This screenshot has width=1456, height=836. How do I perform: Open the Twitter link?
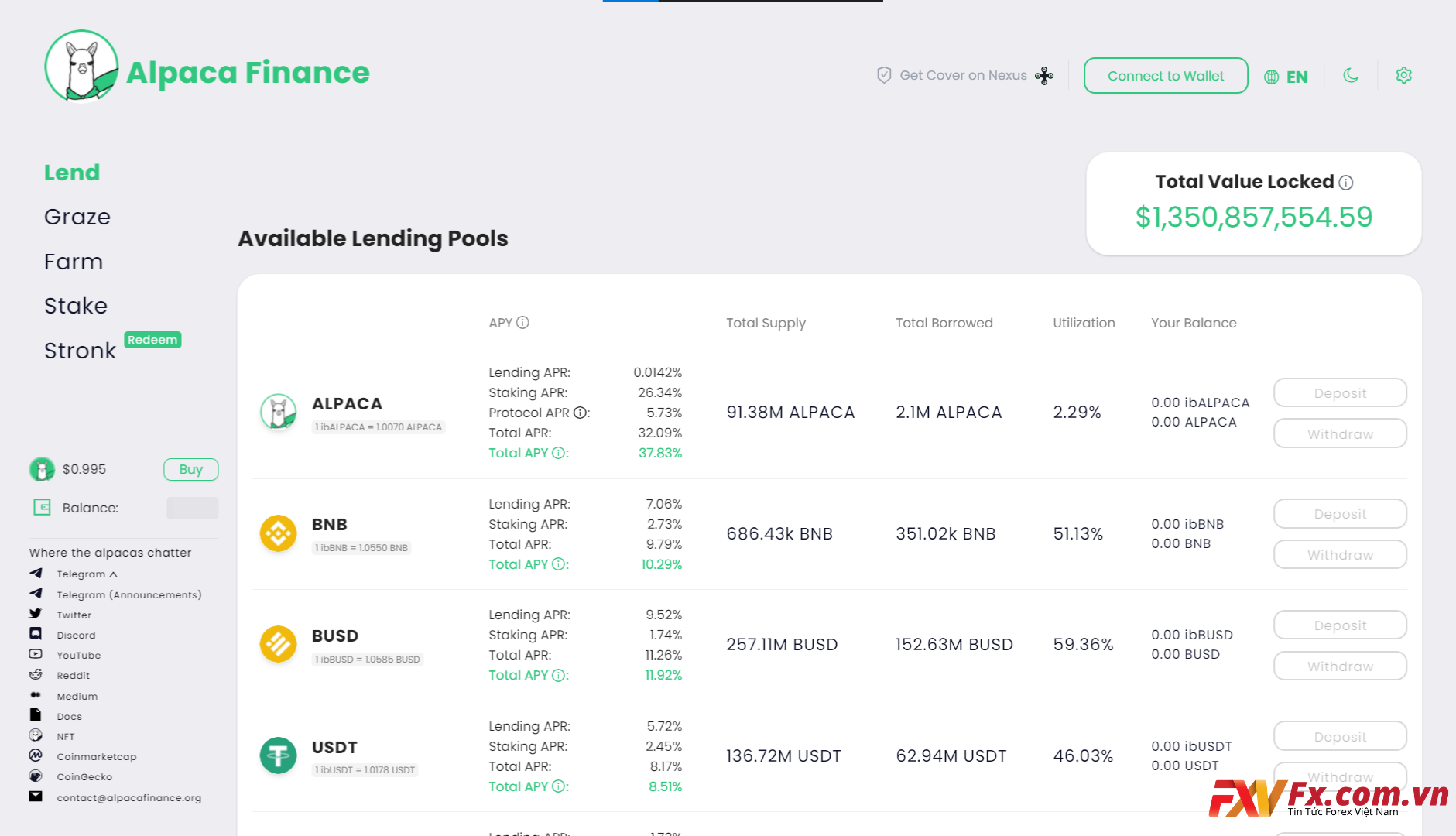point(74,615)
